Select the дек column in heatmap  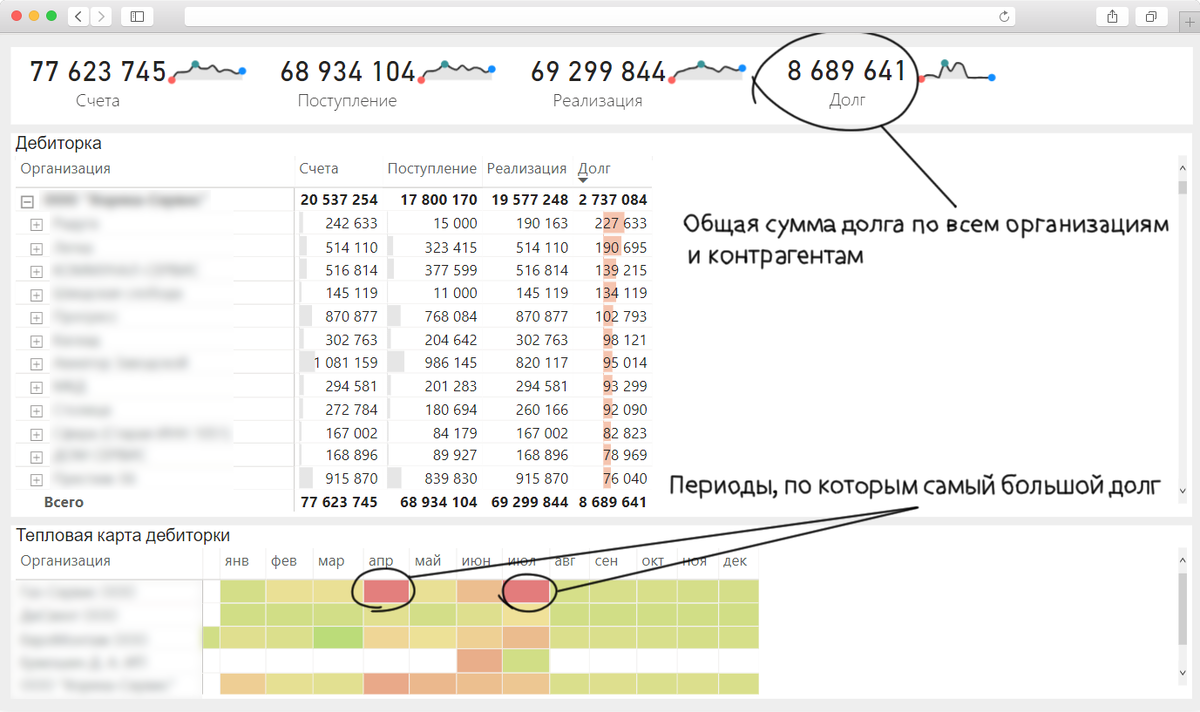point(735,562)
